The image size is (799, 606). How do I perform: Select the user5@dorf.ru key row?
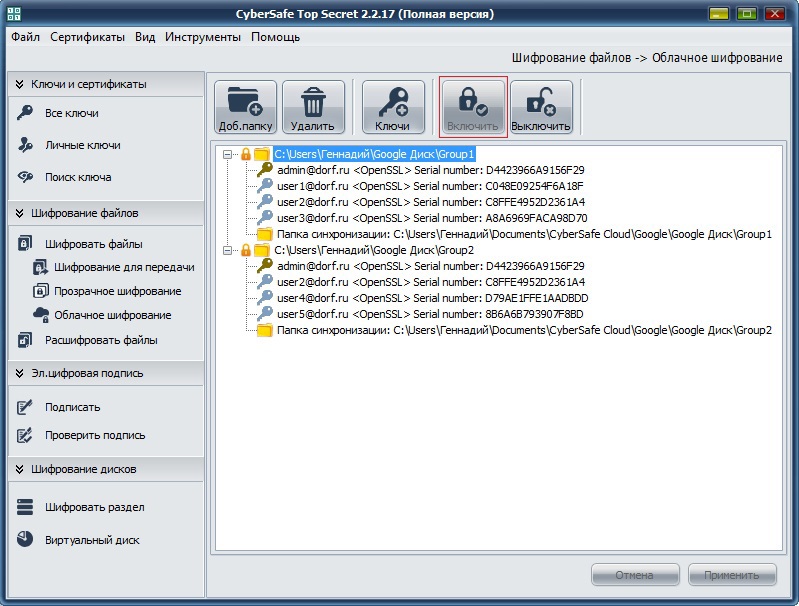click(430, 314)
